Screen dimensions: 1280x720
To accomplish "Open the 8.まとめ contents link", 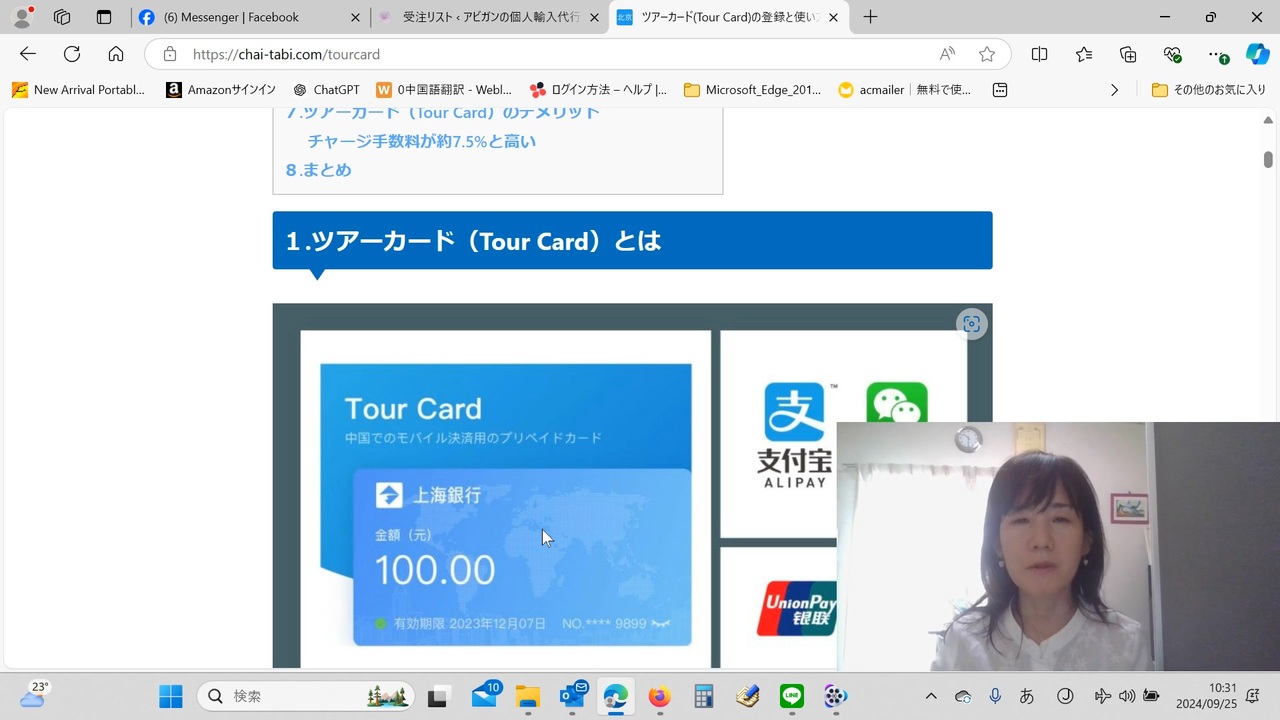I will (319, 170).
